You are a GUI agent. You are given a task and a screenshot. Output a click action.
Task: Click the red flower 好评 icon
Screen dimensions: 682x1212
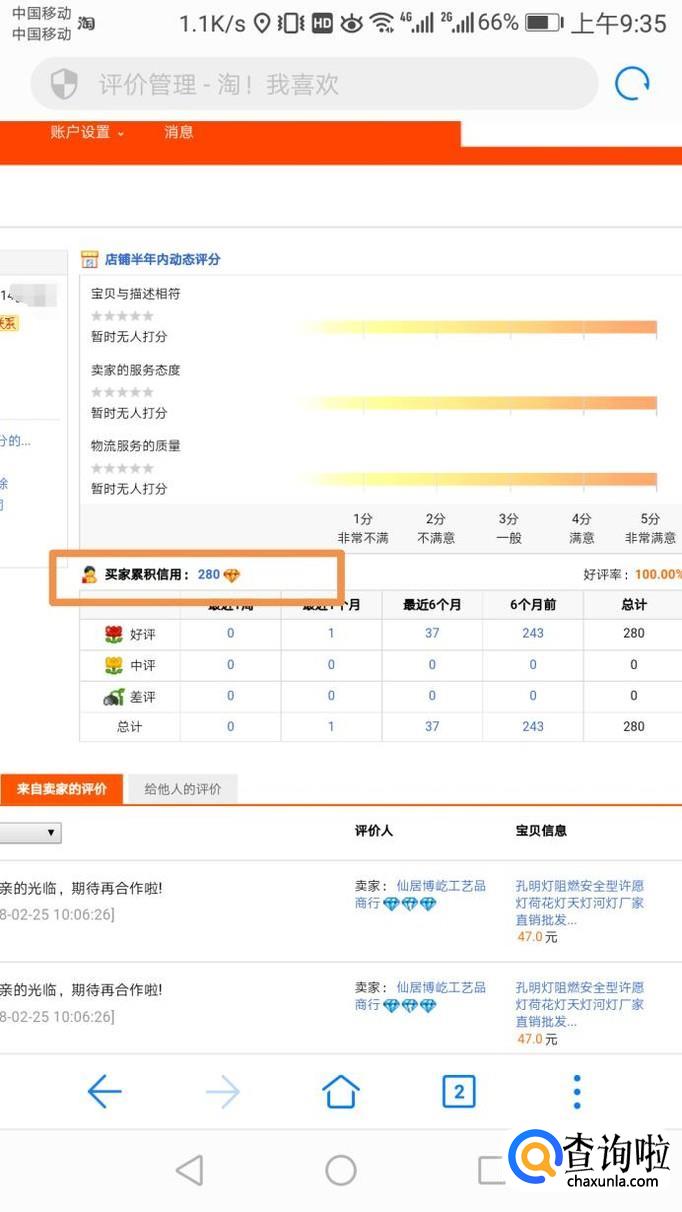[x=113, y=634]
